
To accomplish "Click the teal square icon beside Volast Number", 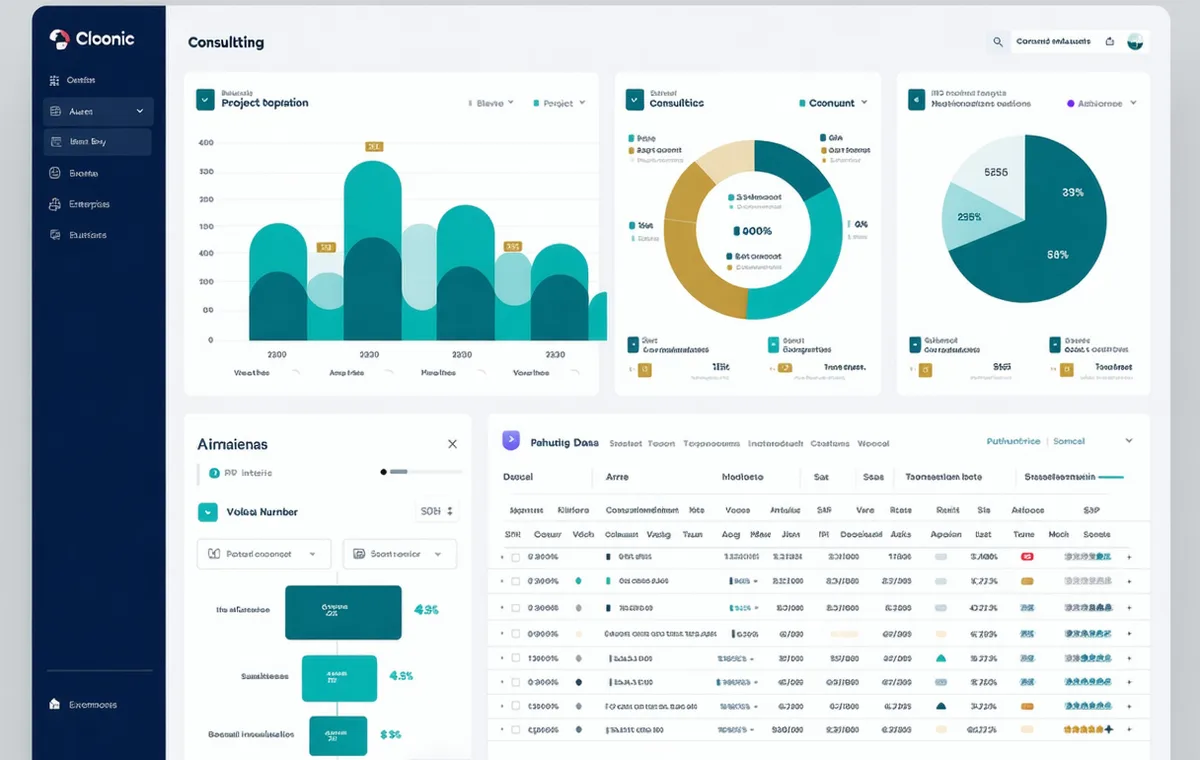I will pos(208,512).
